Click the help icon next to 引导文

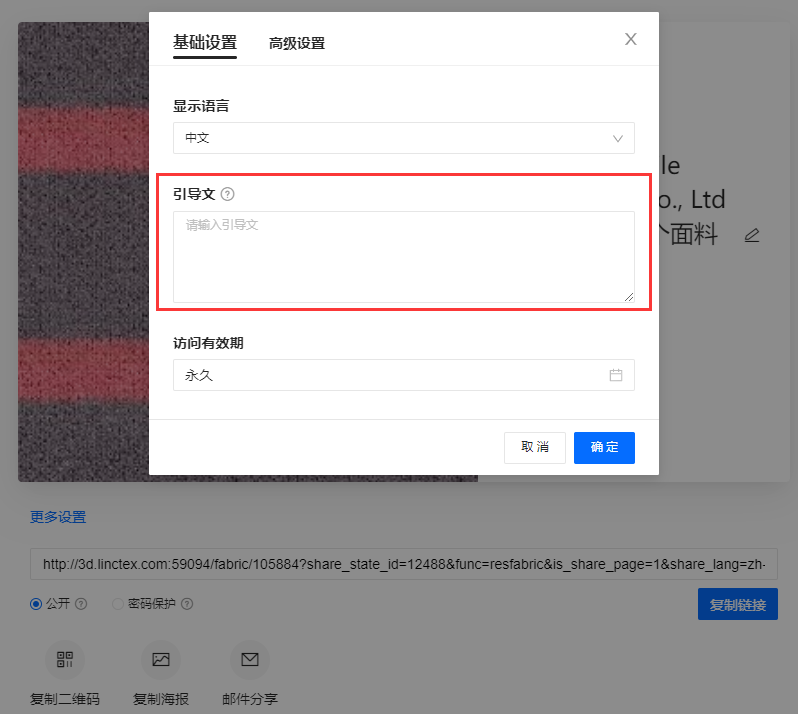tap(227, 194)
